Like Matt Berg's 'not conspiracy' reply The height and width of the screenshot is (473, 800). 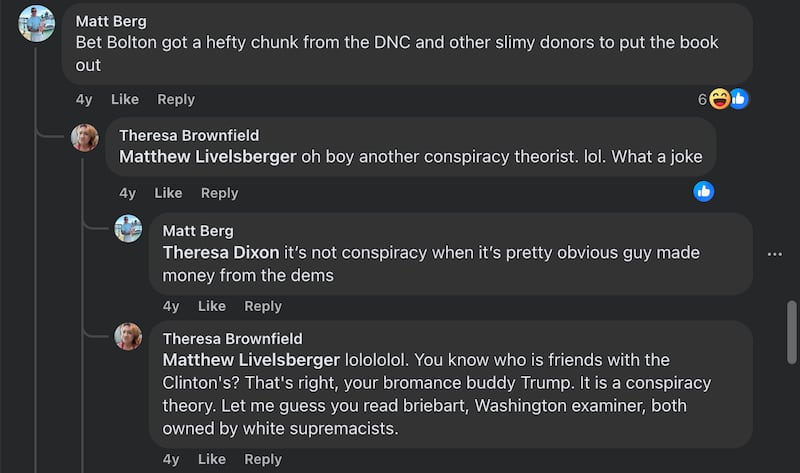212,306
